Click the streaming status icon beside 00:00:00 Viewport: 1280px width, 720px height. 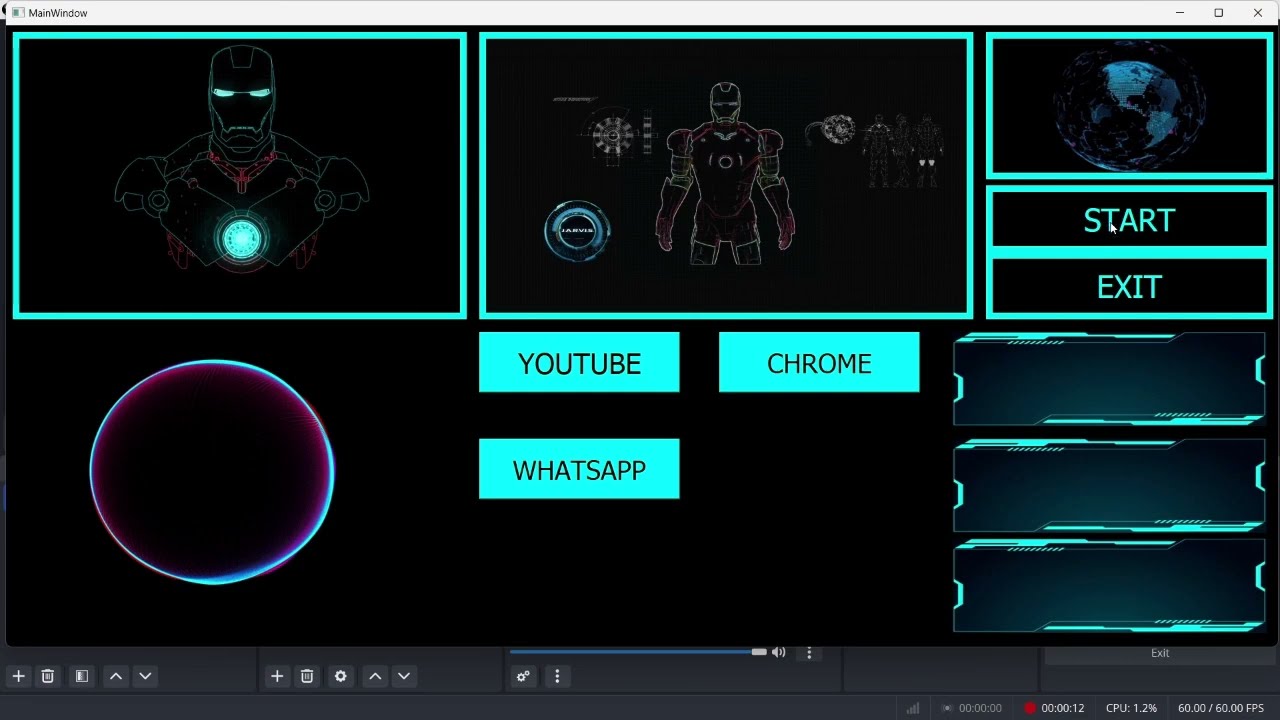[947, 708]
